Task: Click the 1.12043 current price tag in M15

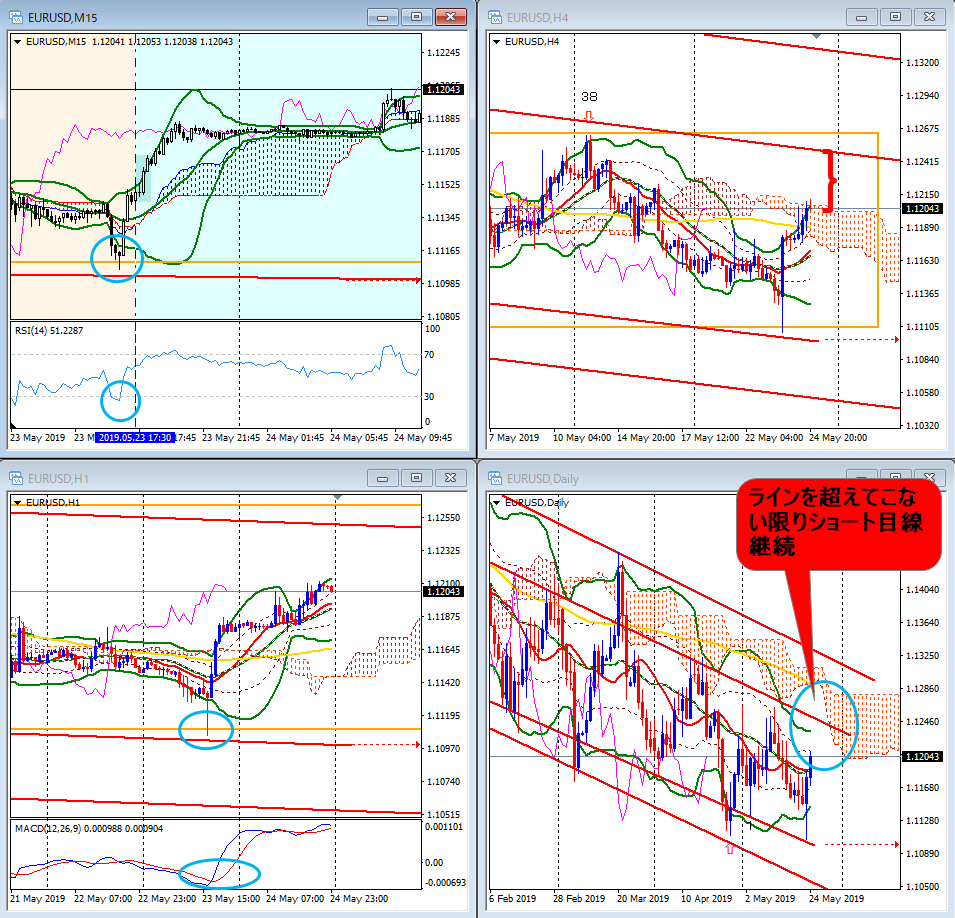Action: click(x=443, y=90)
